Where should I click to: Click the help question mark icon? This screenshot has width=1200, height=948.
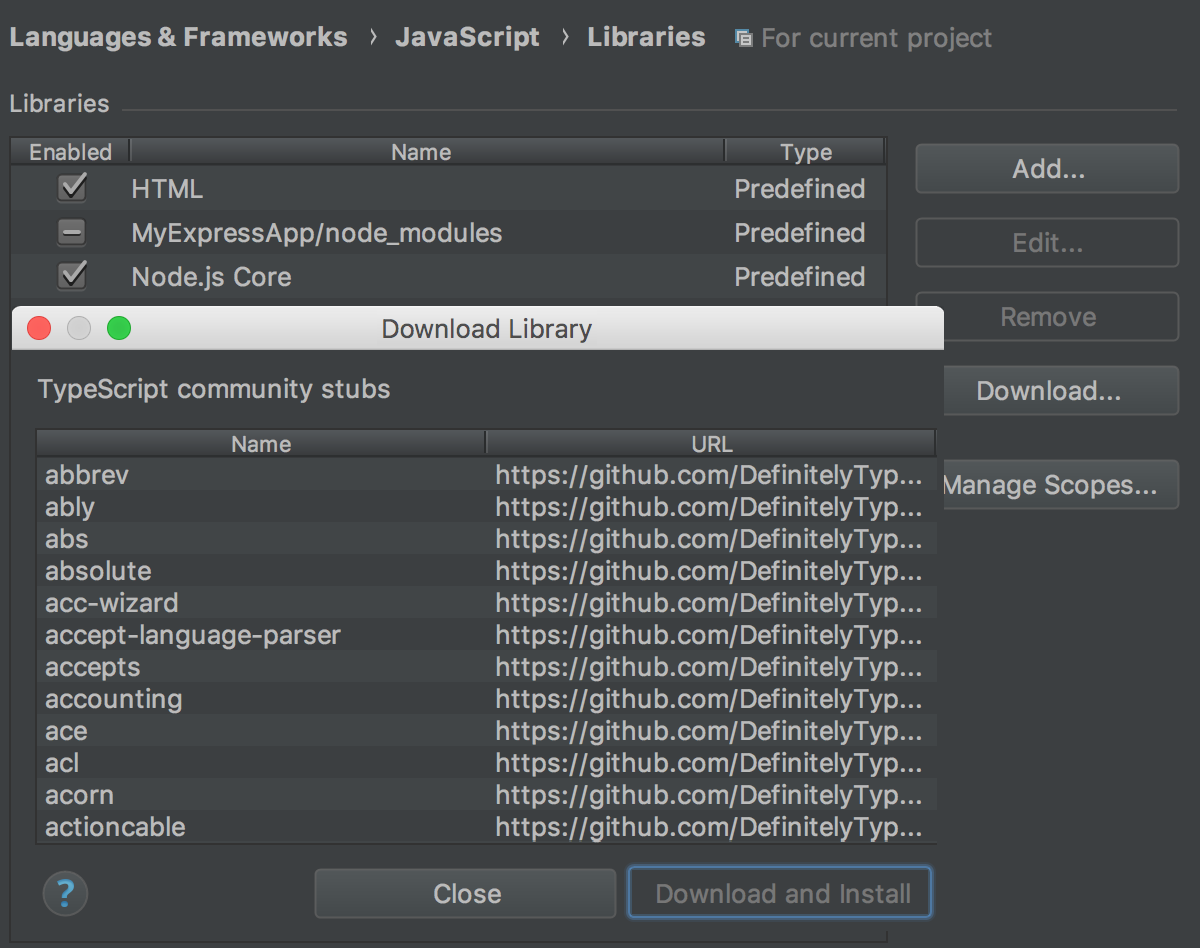[66, 893]
